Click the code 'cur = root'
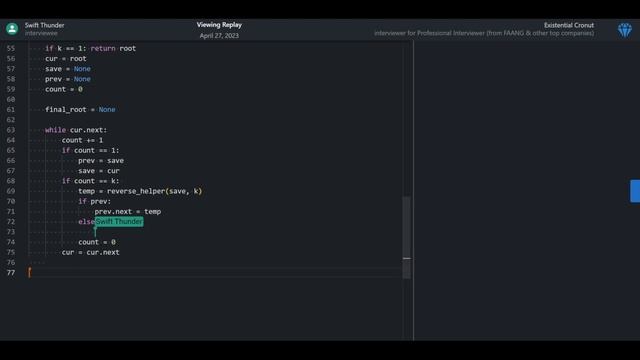Image resolution: width=640 pixels, height=360 pixels. click(66, 58)
